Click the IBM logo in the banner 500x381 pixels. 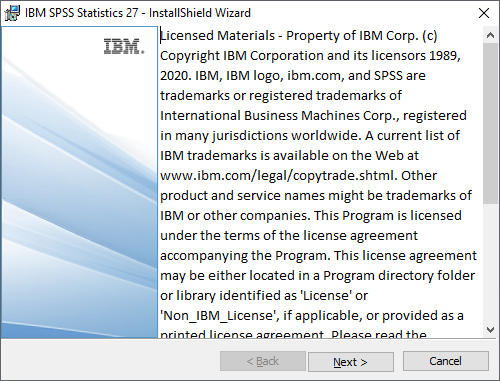pyautogui.click(x=124, y=46)
